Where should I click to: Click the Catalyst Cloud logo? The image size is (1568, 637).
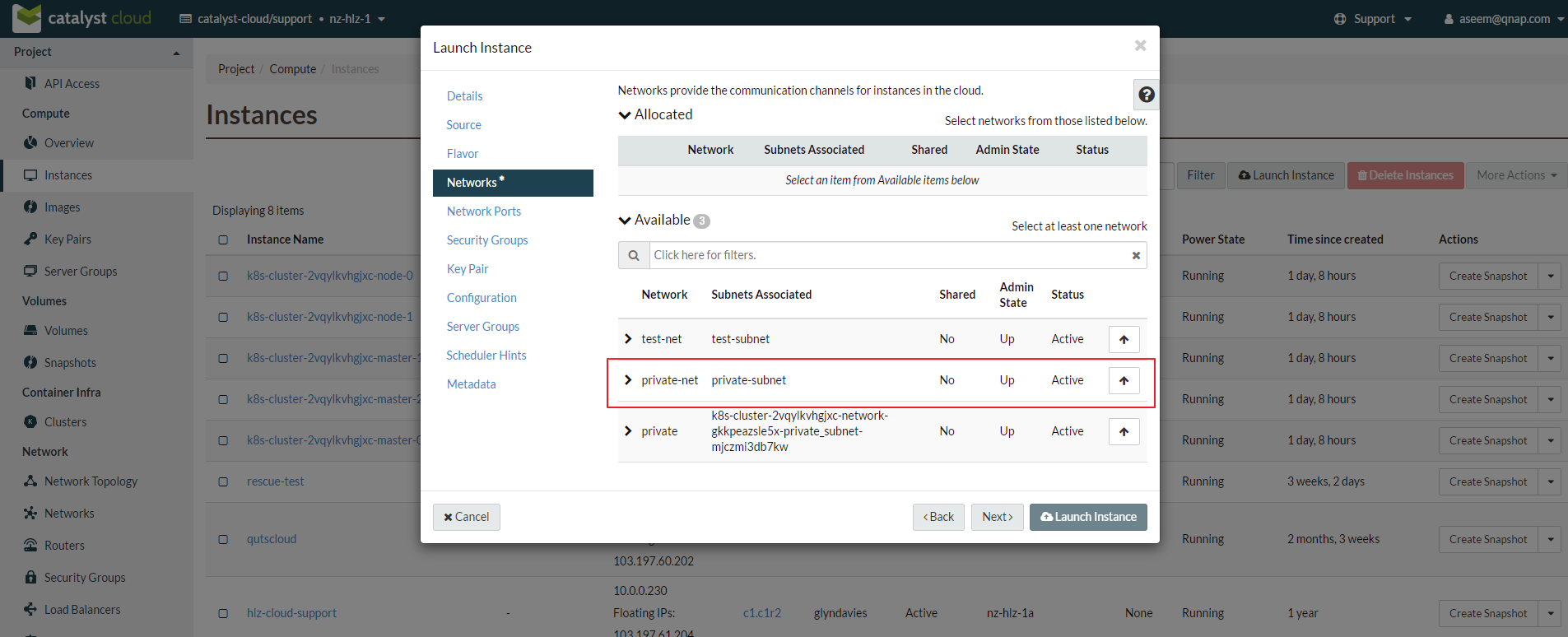(x=82, y=18)
